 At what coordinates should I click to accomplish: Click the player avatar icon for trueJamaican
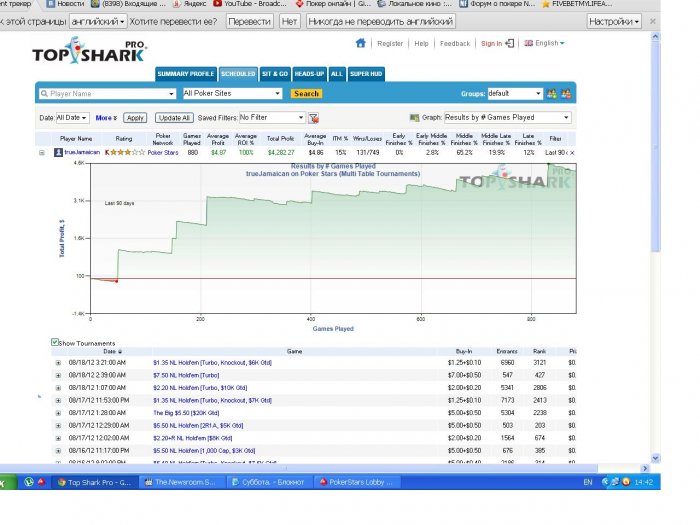pyautogui.click(x=58, y=152)
